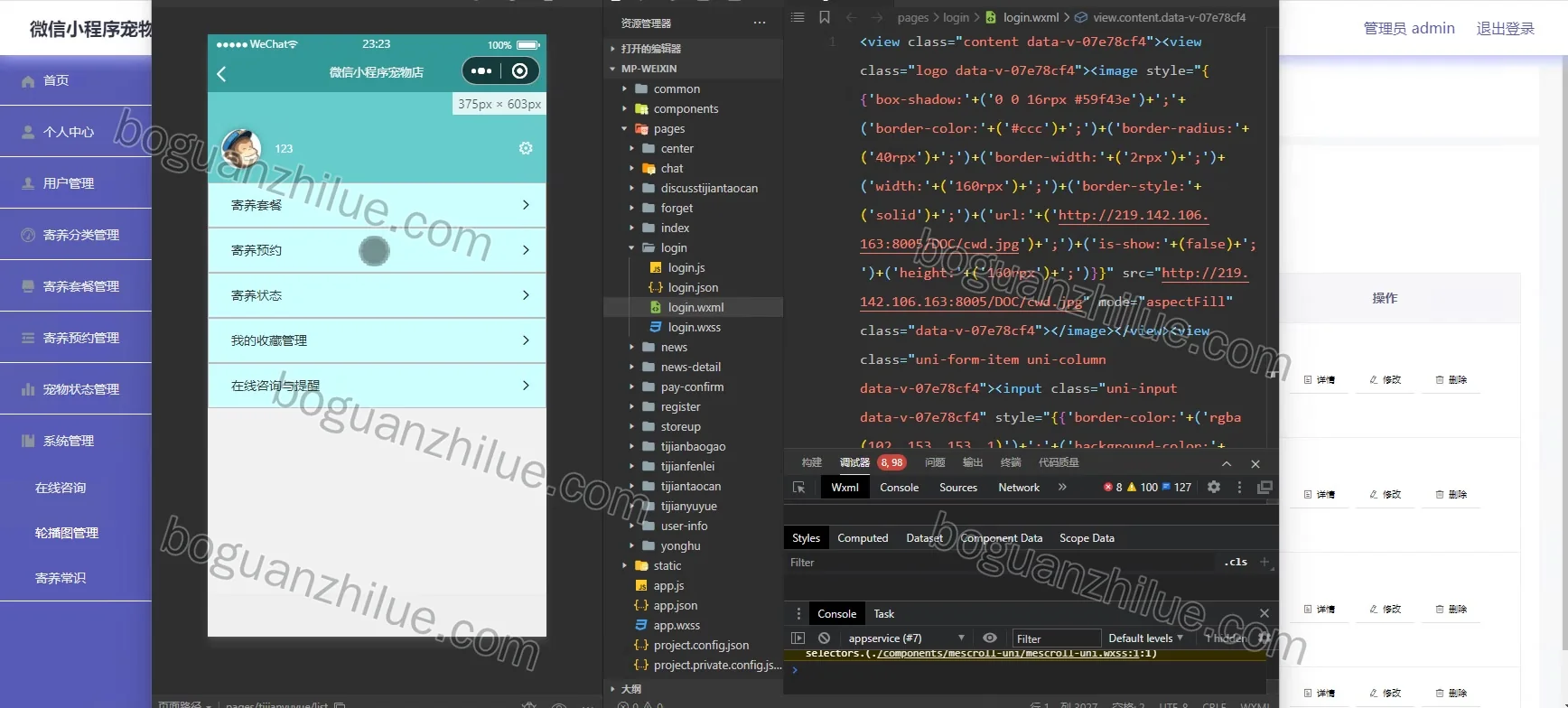Screen dimensions: 1568x708
Task: Open the 寄养套餐 list item
Action: point(377,205)
